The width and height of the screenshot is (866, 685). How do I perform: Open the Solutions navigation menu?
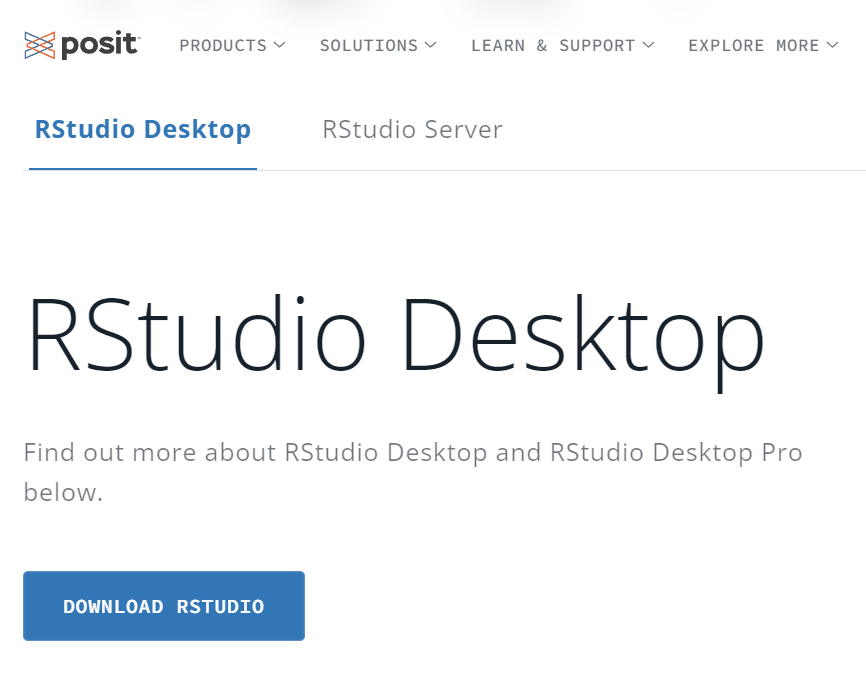(x=368, y=45)
